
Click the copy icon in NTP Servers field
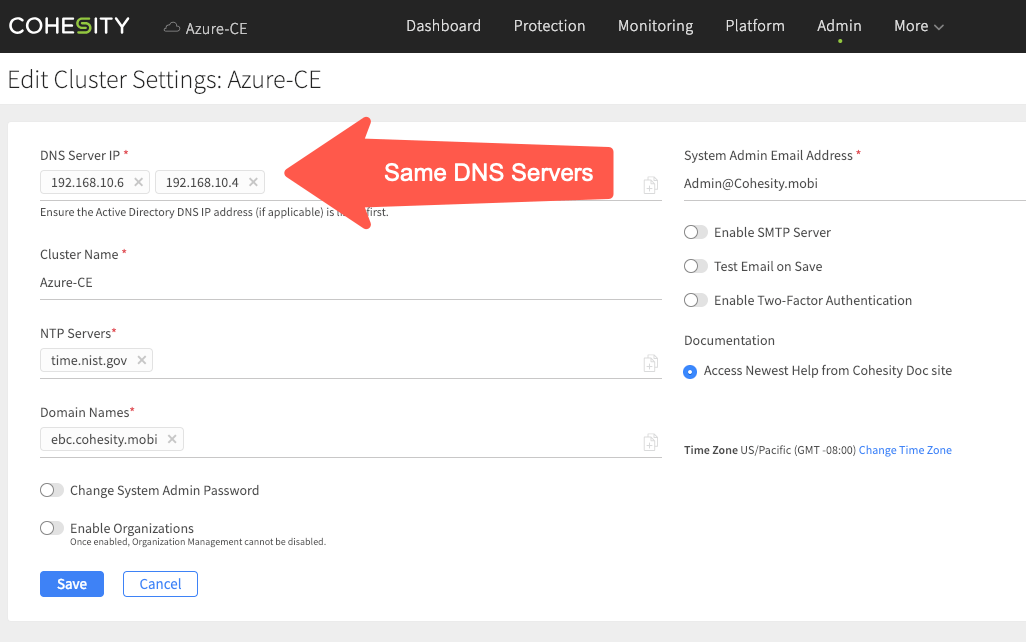[x=651, y=362]
